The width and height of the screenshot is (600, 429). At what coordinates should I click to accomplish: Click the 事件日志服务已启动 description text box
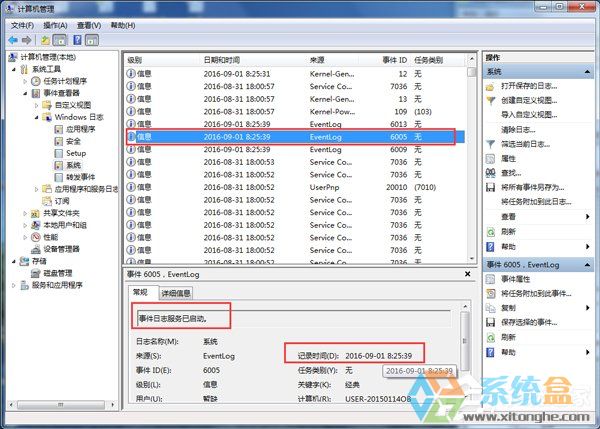pos(294,318)
